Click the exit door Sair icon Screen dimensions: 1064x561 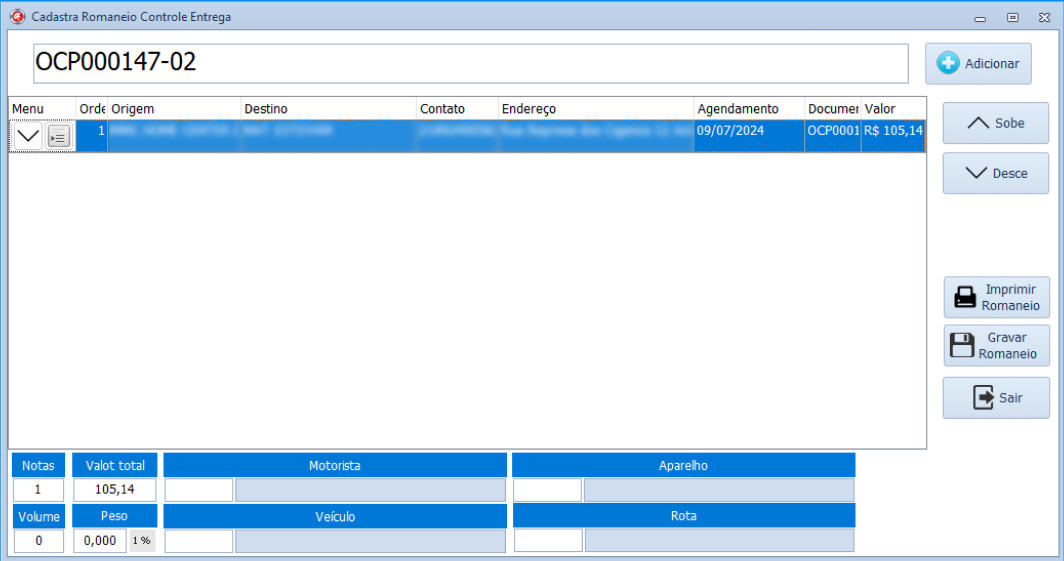pyautogui.click(x=983, y=398)
